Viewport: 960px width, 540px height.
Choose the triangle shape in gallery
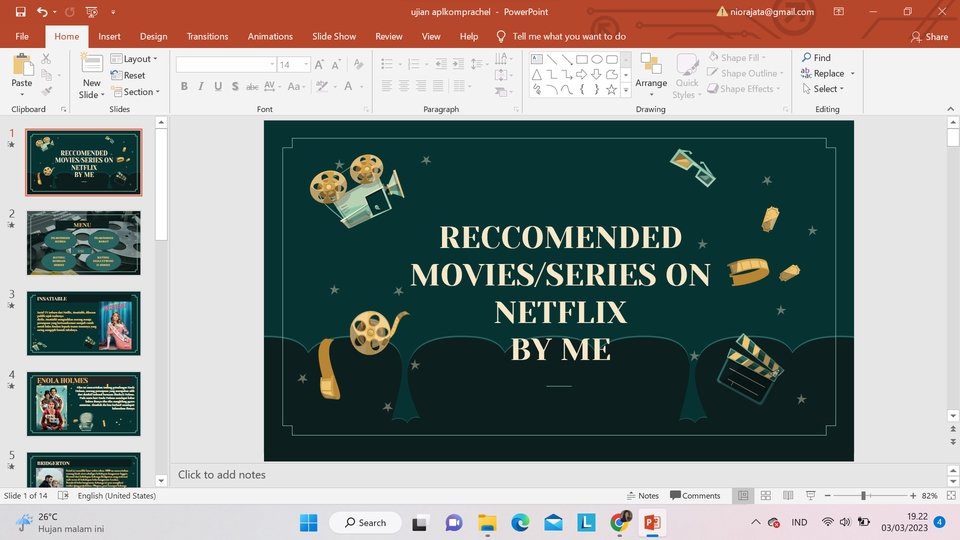536,75
